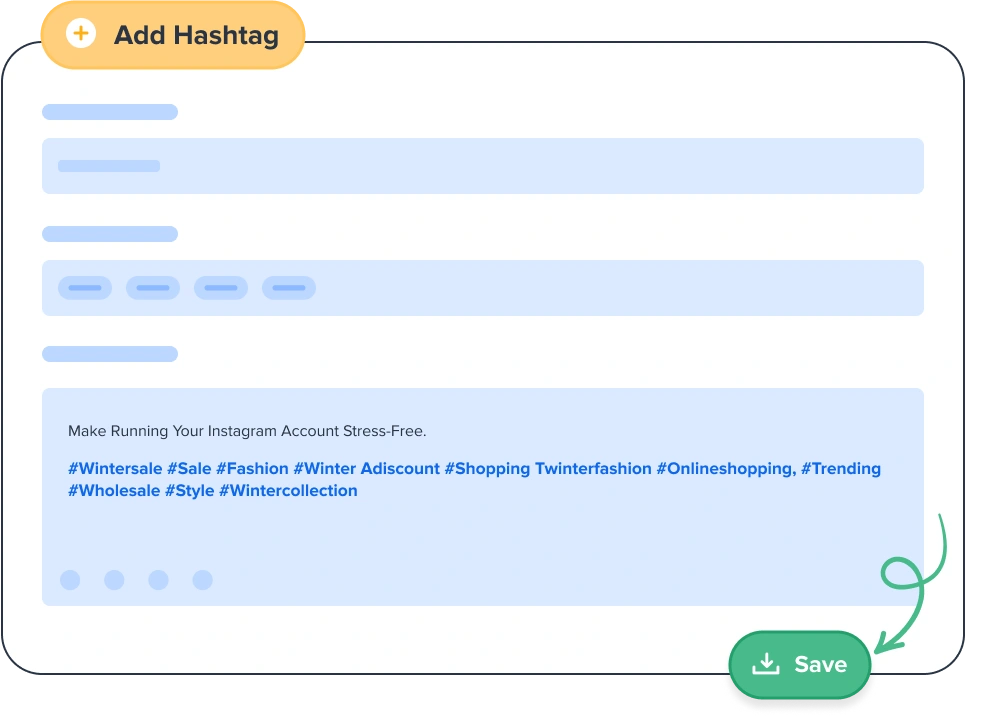Click the #Onlineshopping hashtag
983x716 pixels.
point(726,469)
